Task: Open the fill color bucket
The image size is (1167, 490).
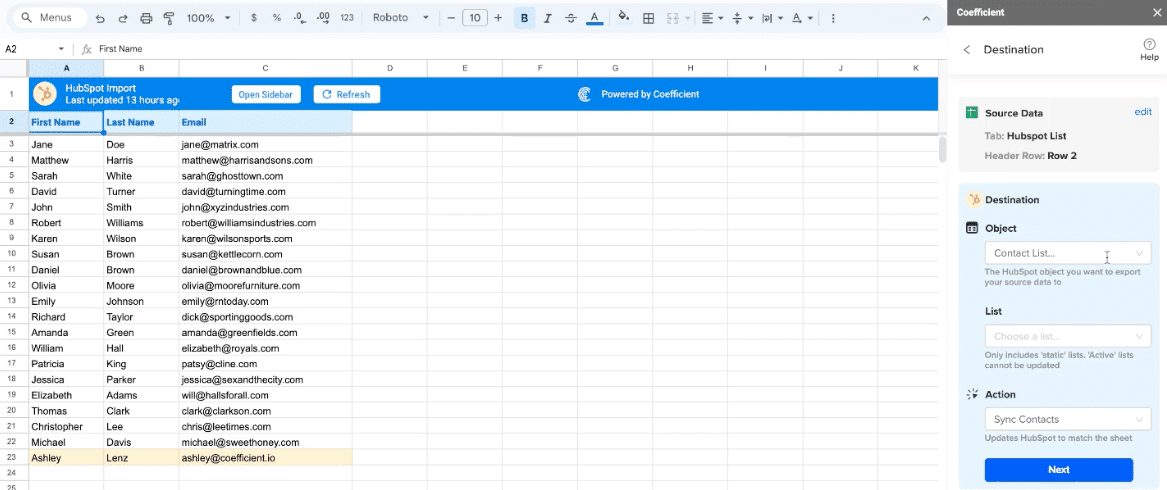Action: coord(624,18)
